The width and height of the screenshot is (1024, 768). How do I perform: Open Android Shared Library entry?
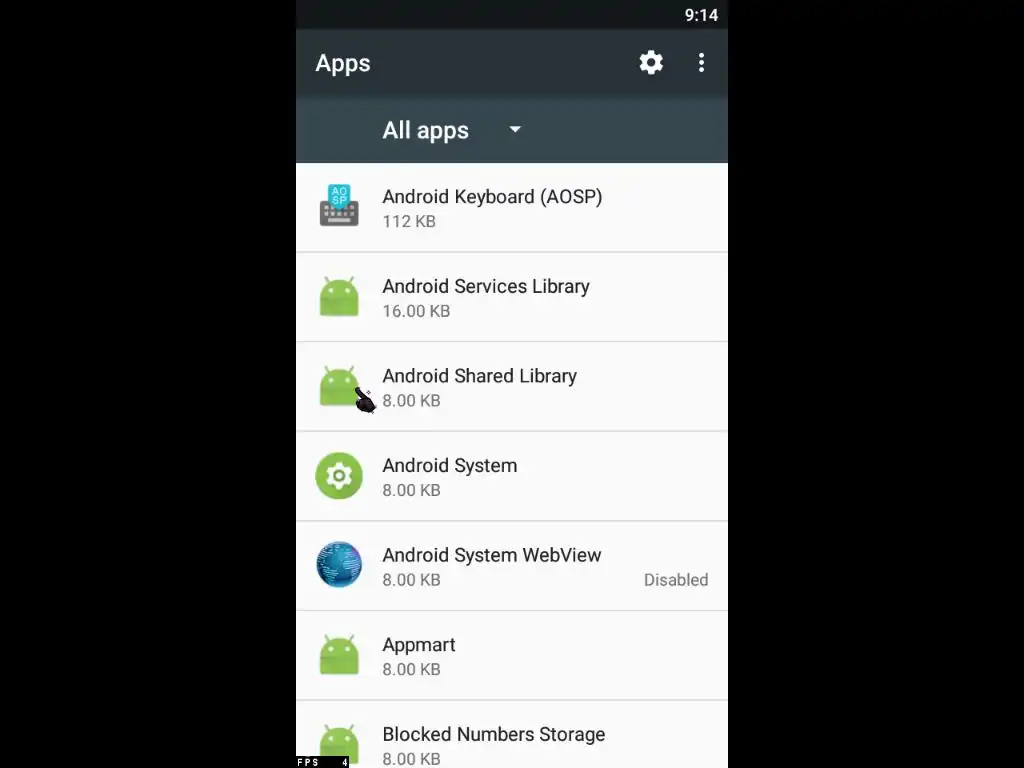point(512,387)
